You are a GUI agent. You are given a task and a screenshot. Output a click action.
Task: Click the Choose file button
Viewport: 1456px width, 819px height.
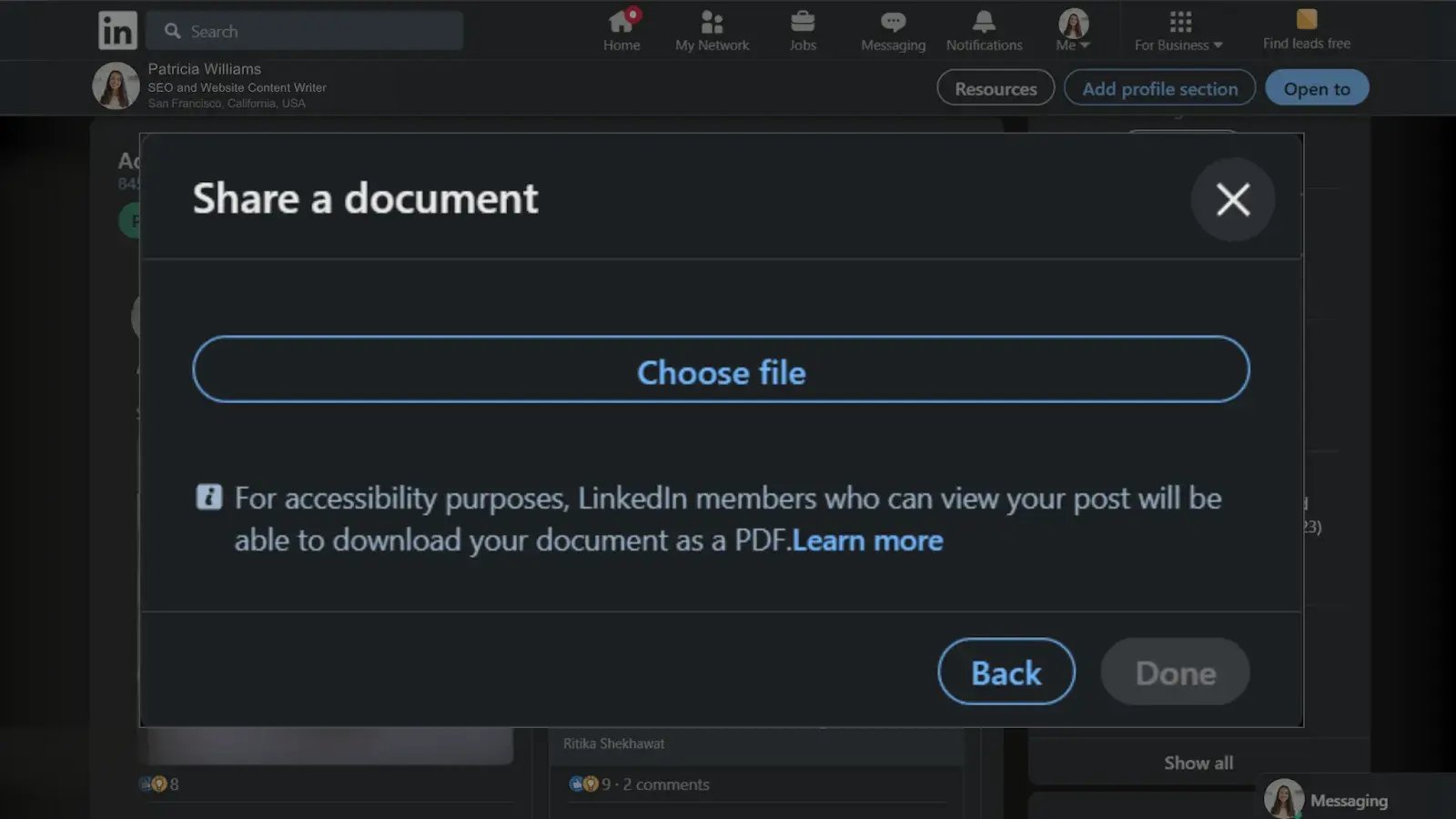click(x=721, y=369)
